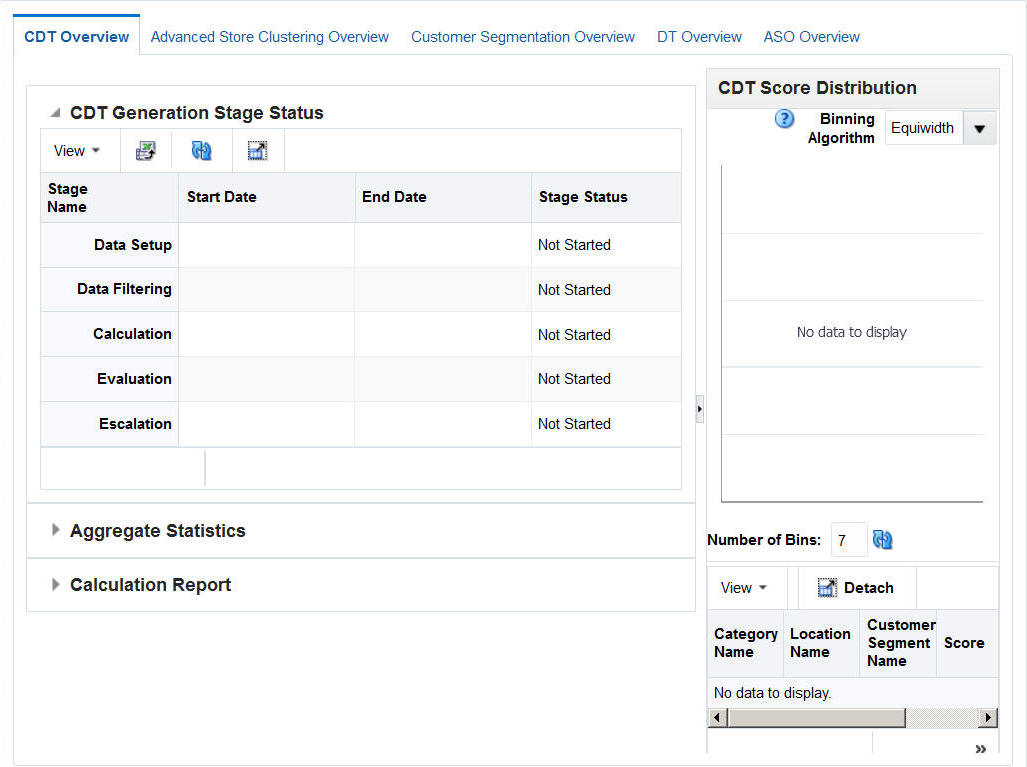Click the Customer Segment Name column header
This screenshot has width=1027, height=767.
[x=898, y=643]
